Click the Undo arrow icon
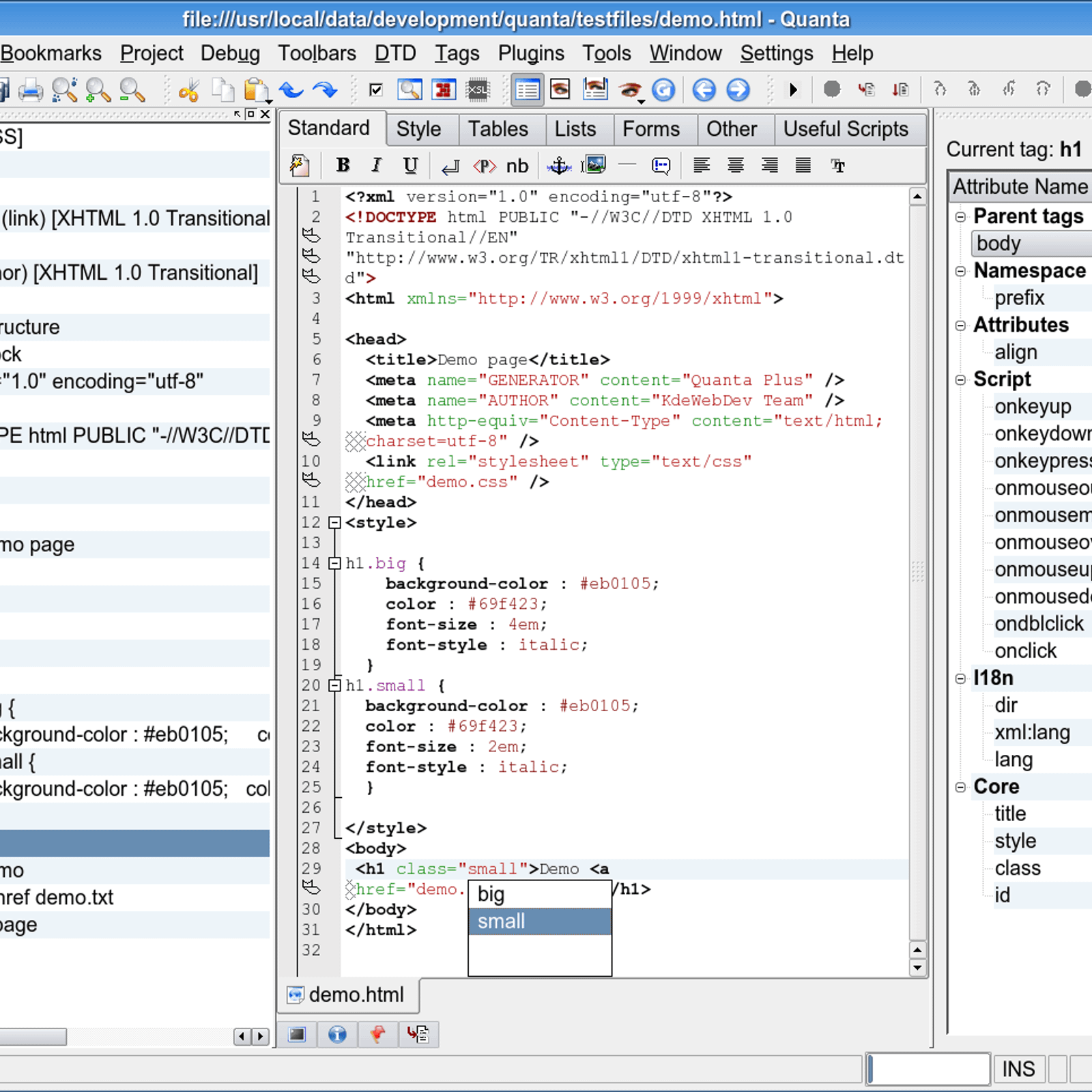This screenshot has height=1092, width=1092. pyautogui.click(x=291, y=89)
